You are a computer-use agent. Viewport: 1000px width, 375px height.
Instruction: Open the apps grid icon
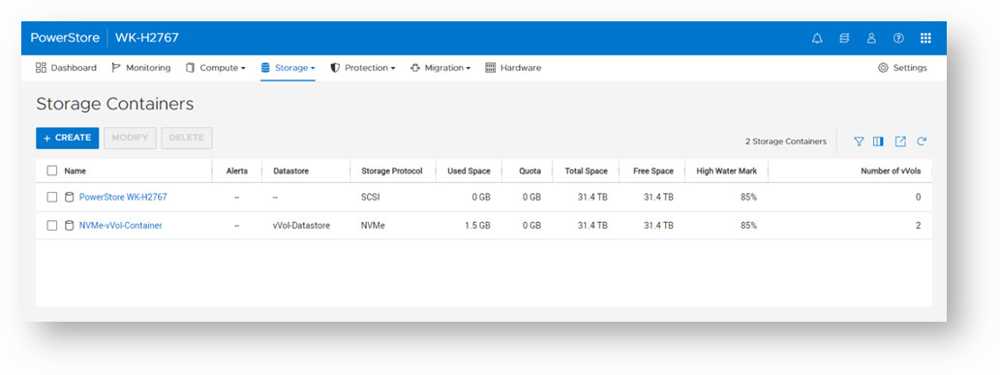pyautogui.click(x=926, y=38)
